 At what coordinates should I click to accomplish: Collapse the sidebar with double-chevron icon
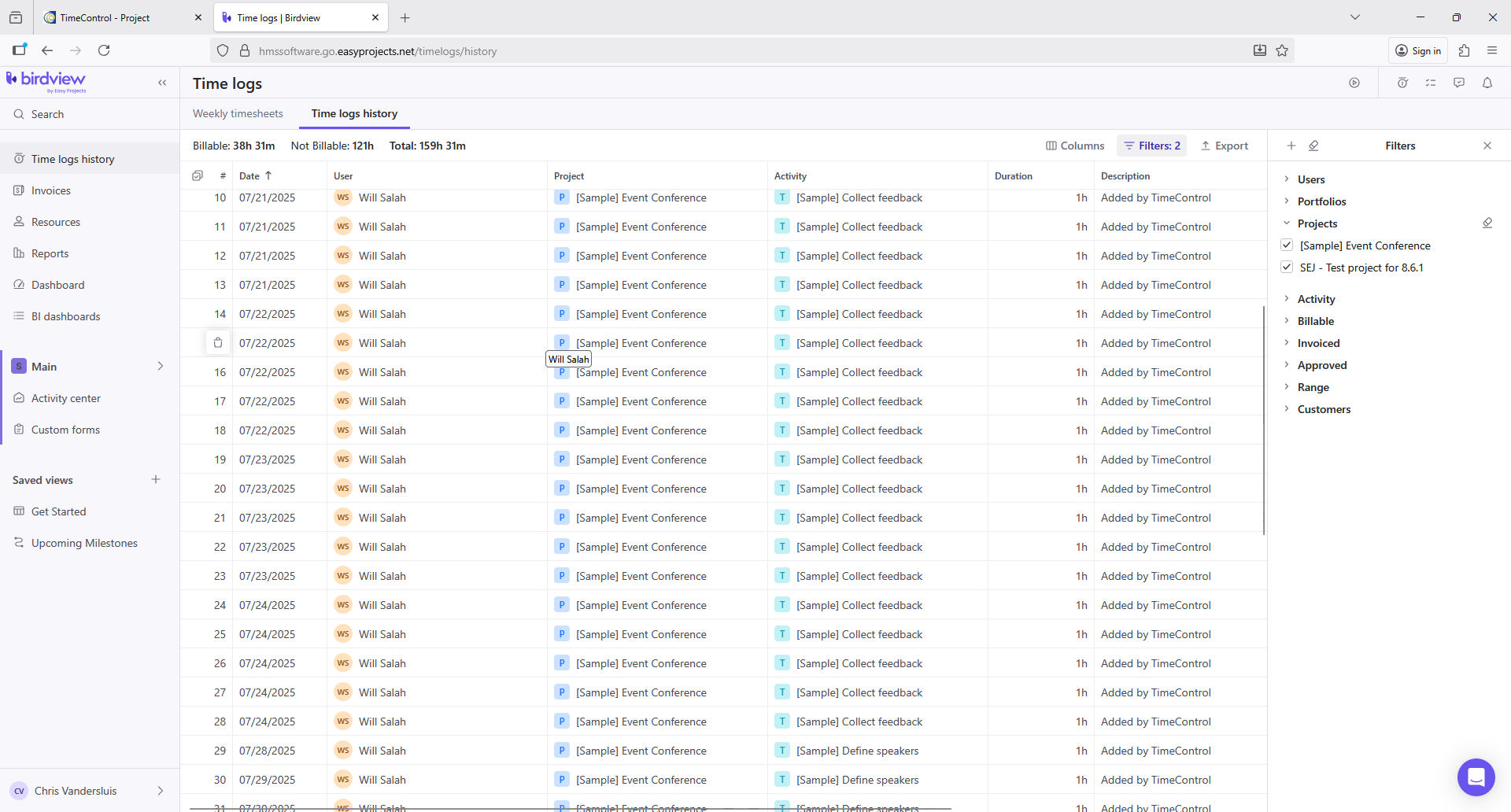click(162, 83)
